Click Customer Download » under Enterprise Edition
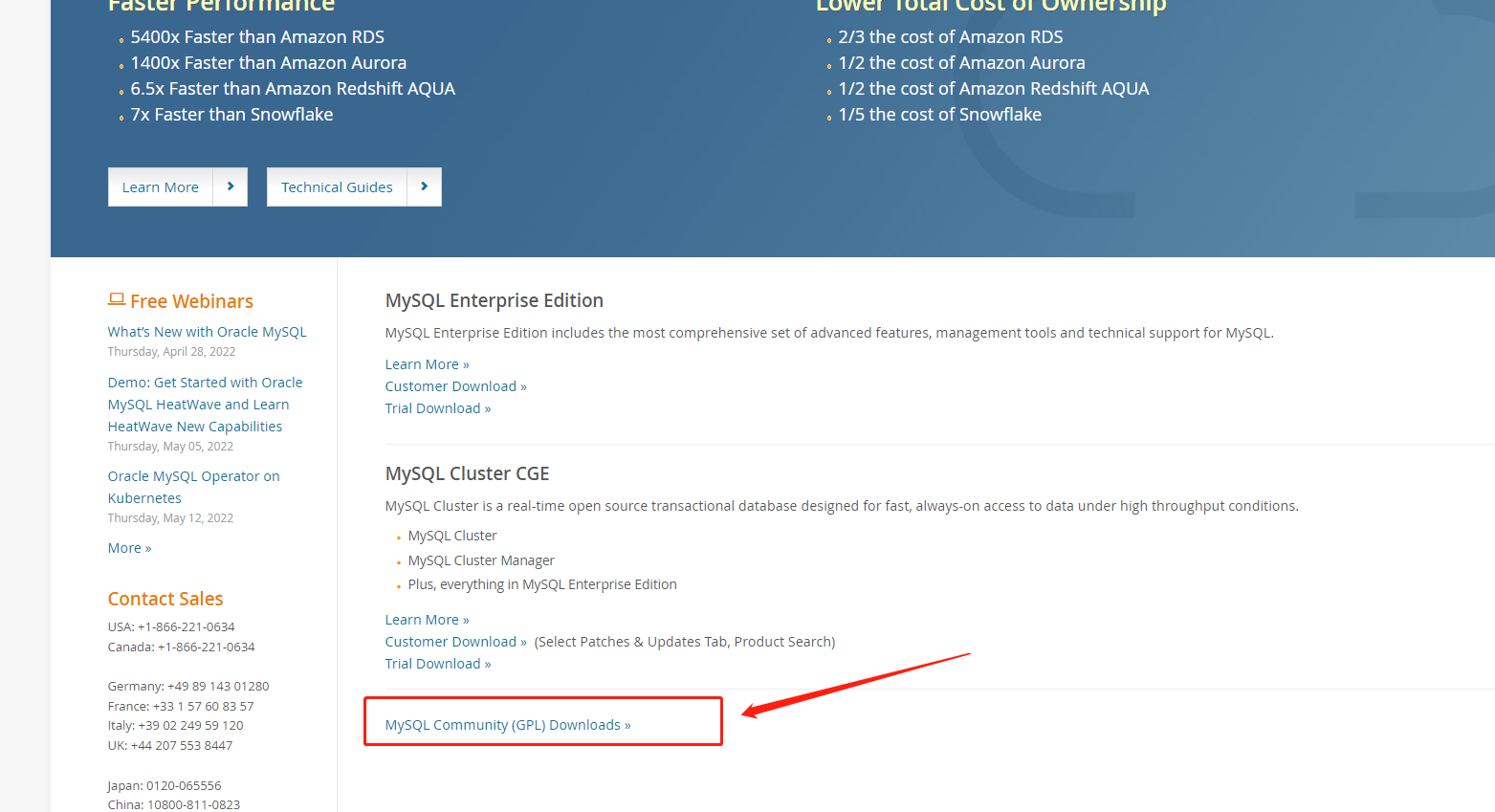The height and width of the screenshot is (812, 1495). click(x=456, y=386)
